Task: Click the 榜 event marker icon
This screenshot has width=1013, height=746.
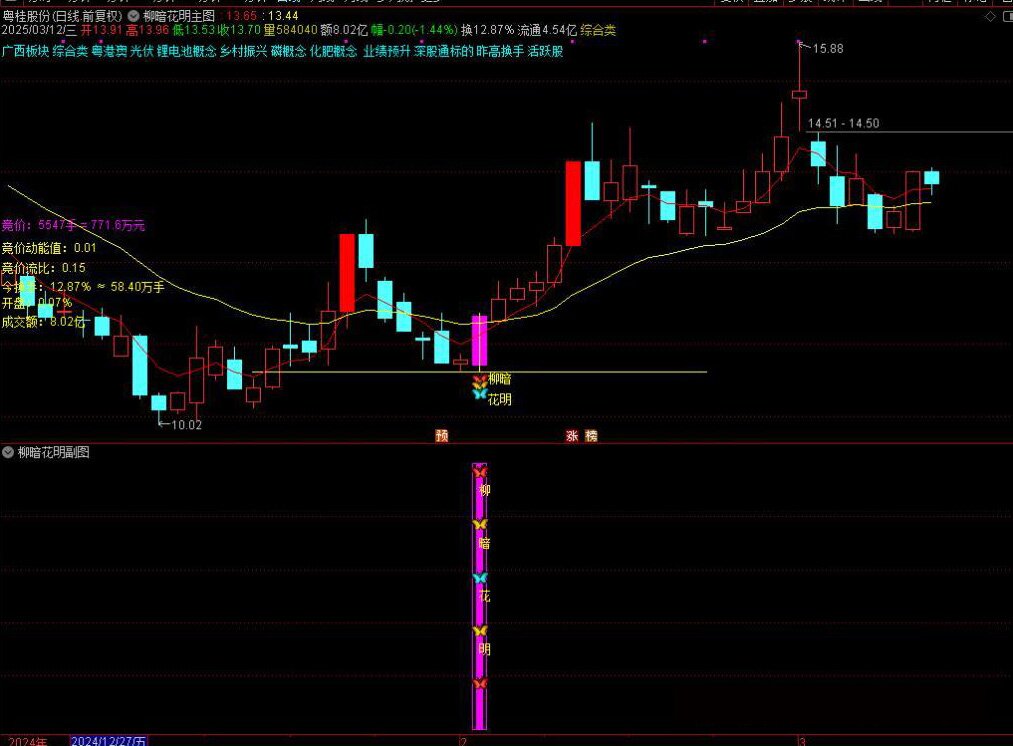Action: pos(591,435)
